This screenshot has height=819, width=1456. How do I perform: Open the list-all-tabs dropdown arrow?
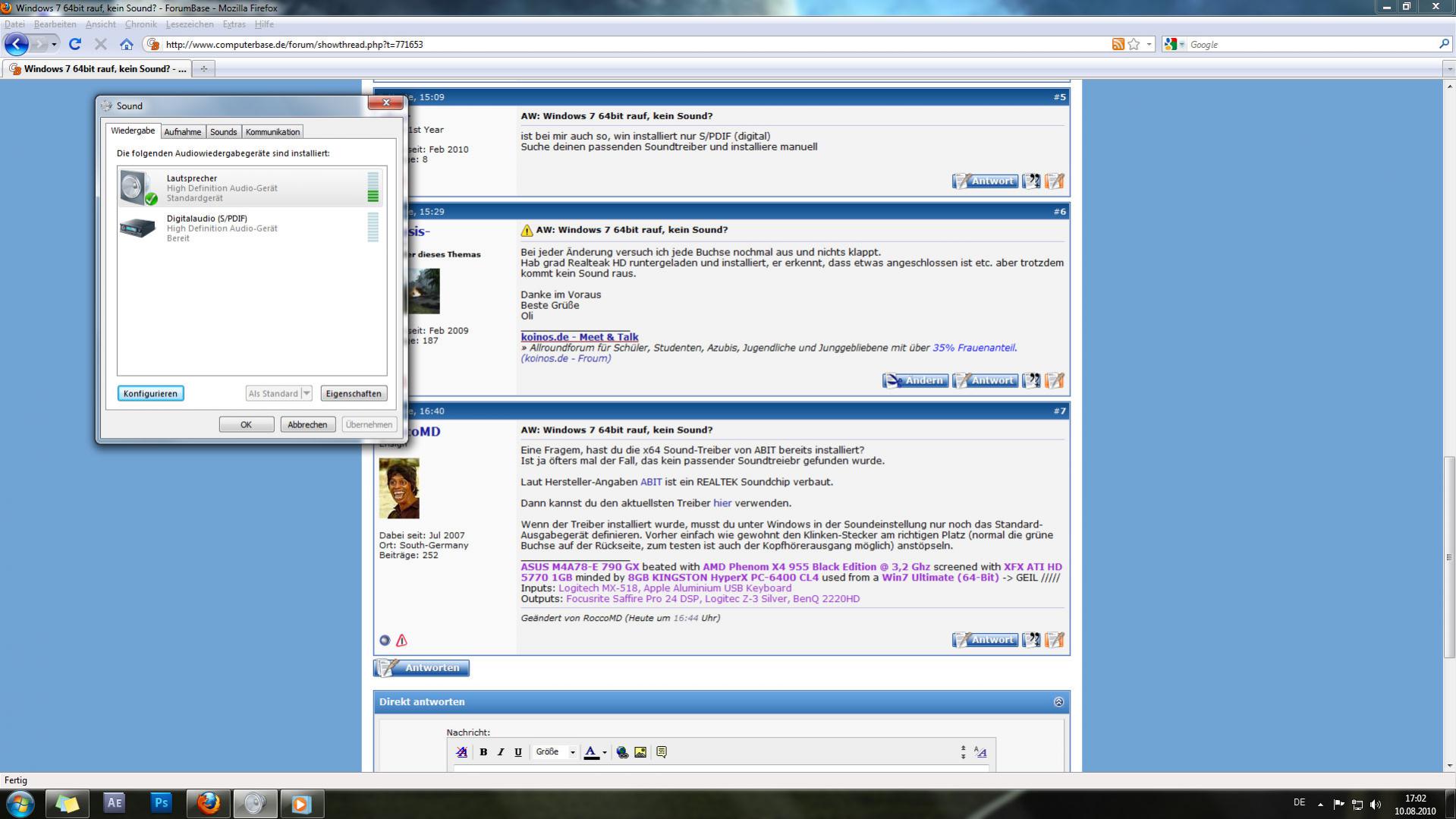tap(1449, 68)
